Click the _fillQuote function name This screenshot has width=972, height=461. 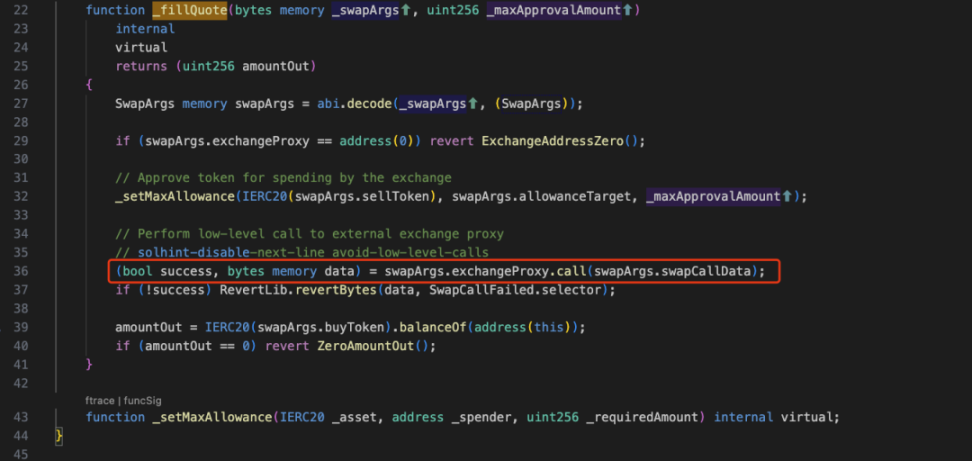click(x=188, y=11)
